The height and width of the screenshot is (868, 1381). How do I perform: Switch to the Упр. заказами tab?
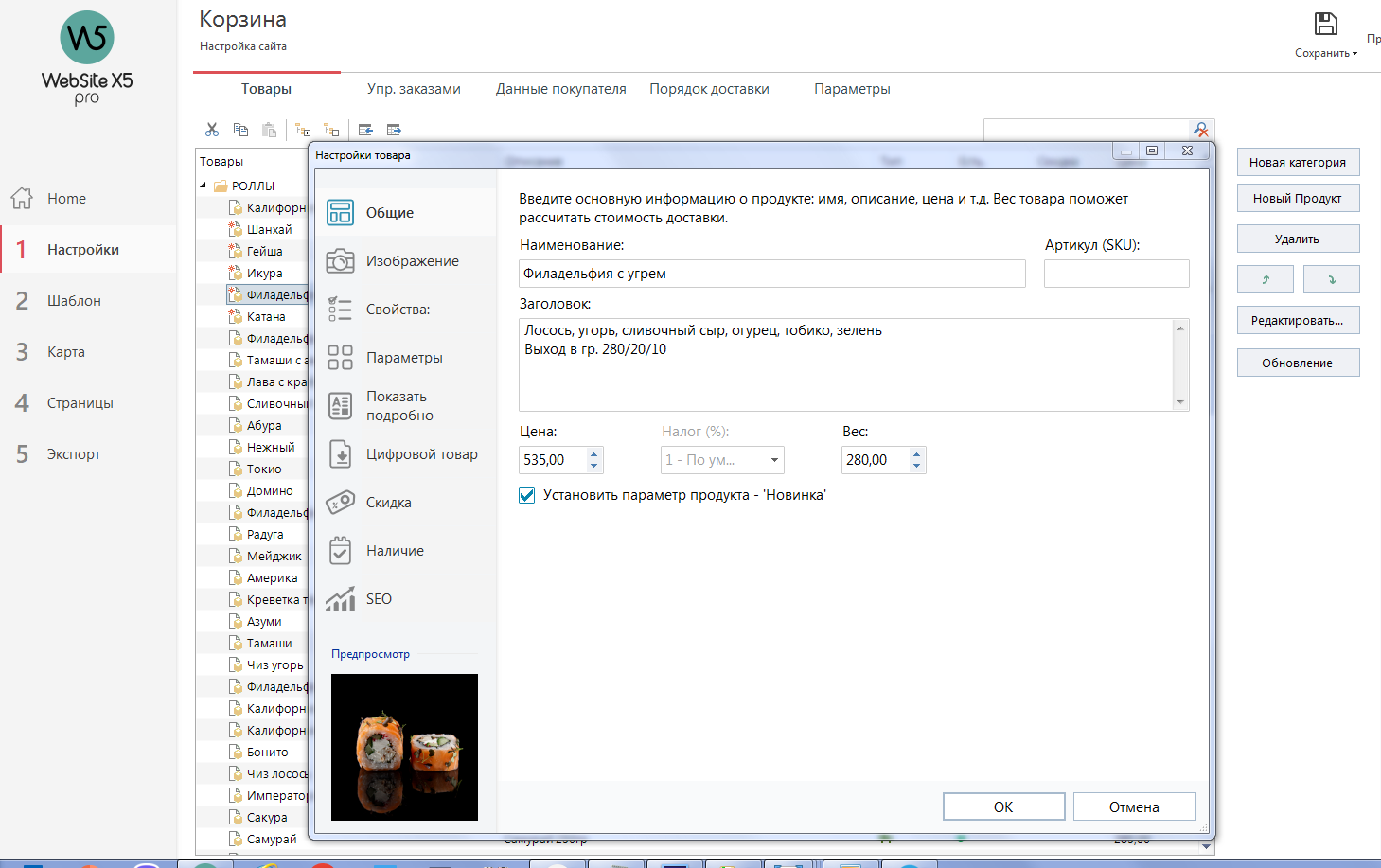pos(414,89)
